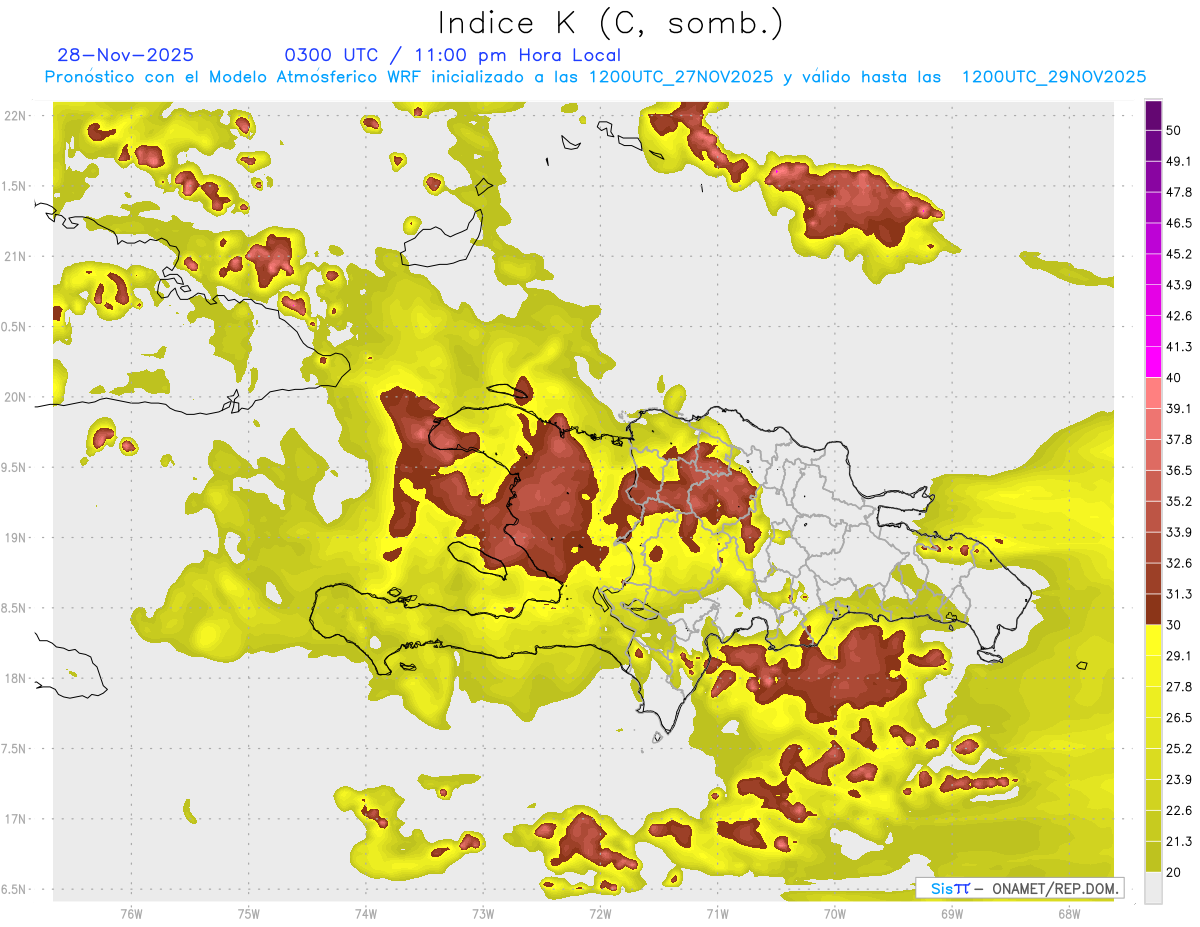The width and height of the screenshot is (1200, 927).
Task: Click the '27.8' colorbar value
Action: pyautogui.click(x=1179, y=687)
